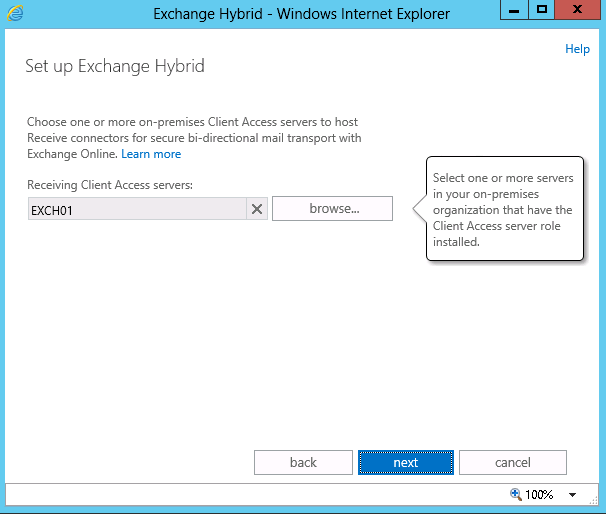Click the browse... button
Image resolution: width=606 pixels, height=514 pixels.
tap(332, 209)
